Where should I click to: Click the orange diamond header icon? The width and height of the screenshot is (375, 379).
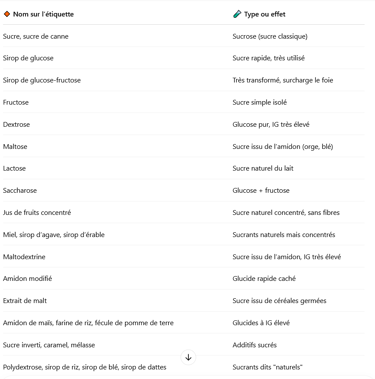pyautogui.click(x=7, y=14)
